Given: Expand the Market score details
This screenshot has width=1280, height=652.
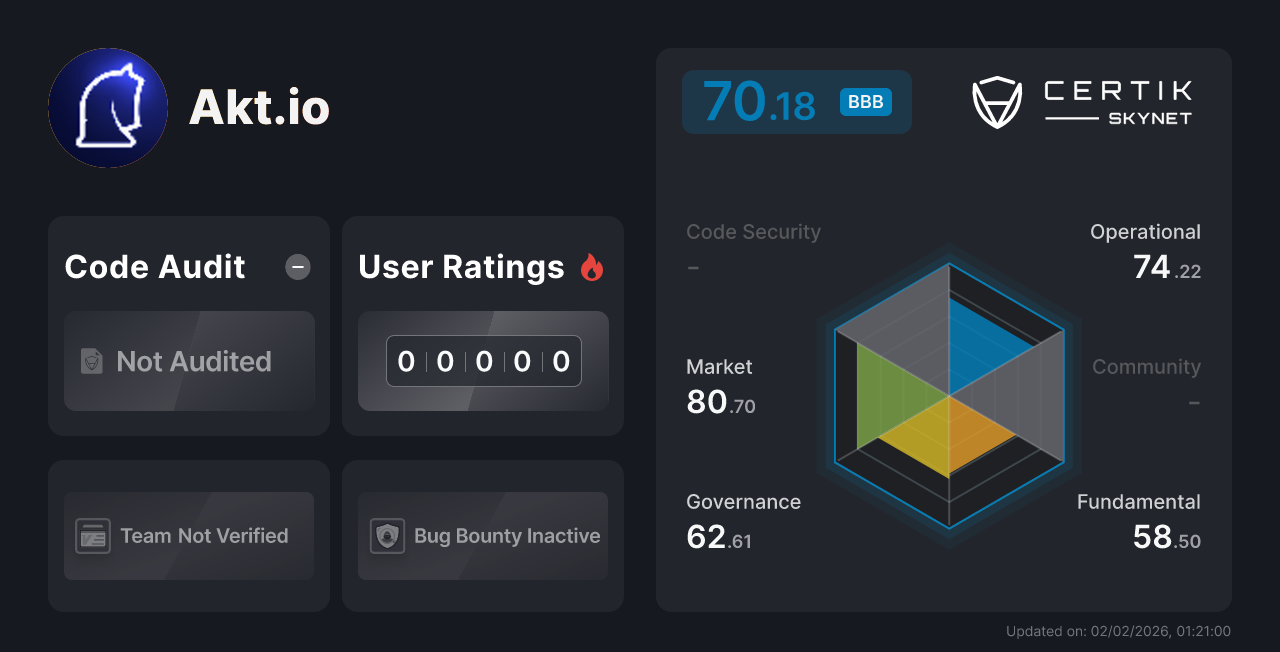Looking at the screenshot, I should point(719,387).
